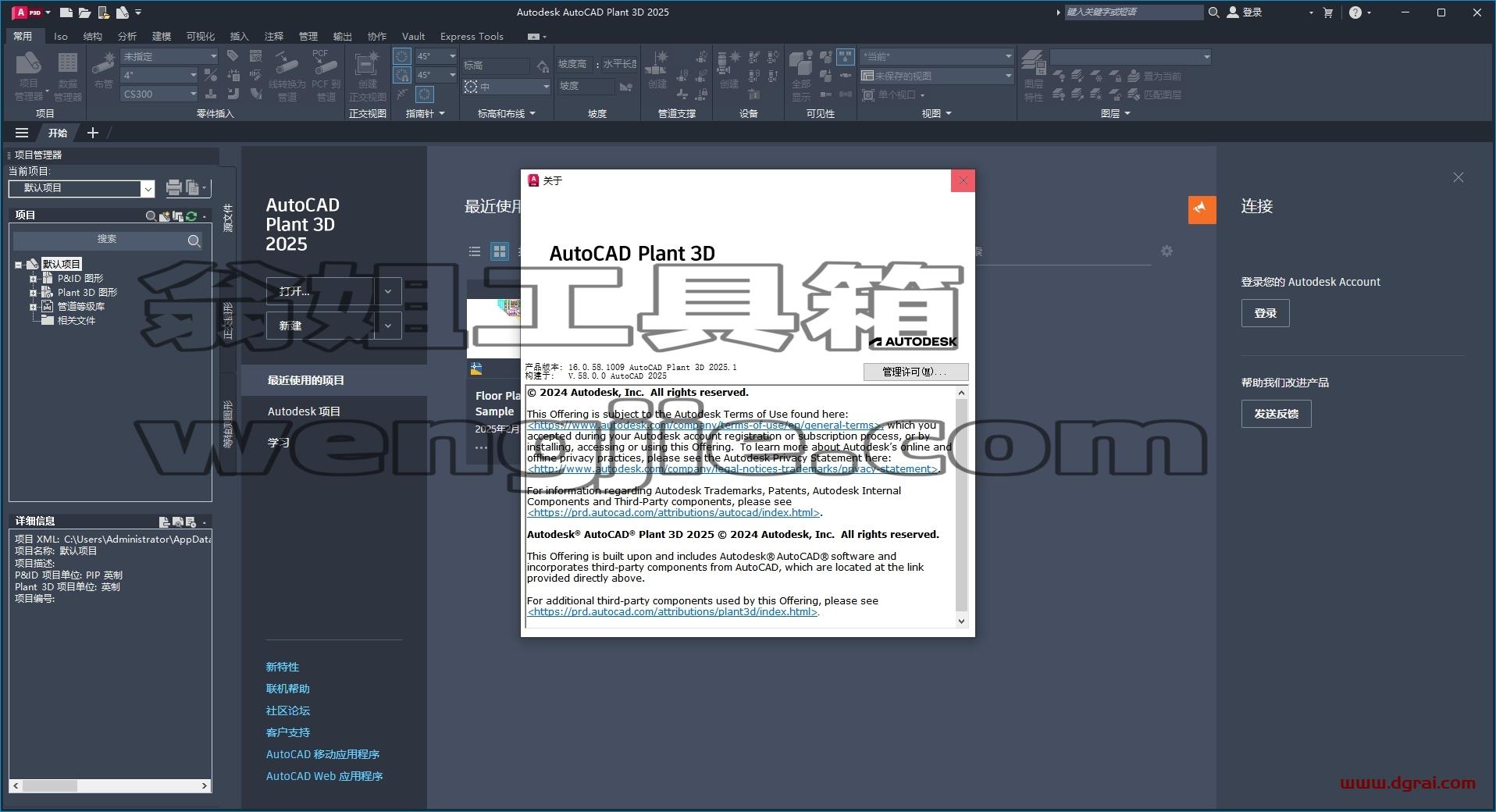
Task: Open the 默认项目 current project dropdown
Action: [x=82, y=188]
